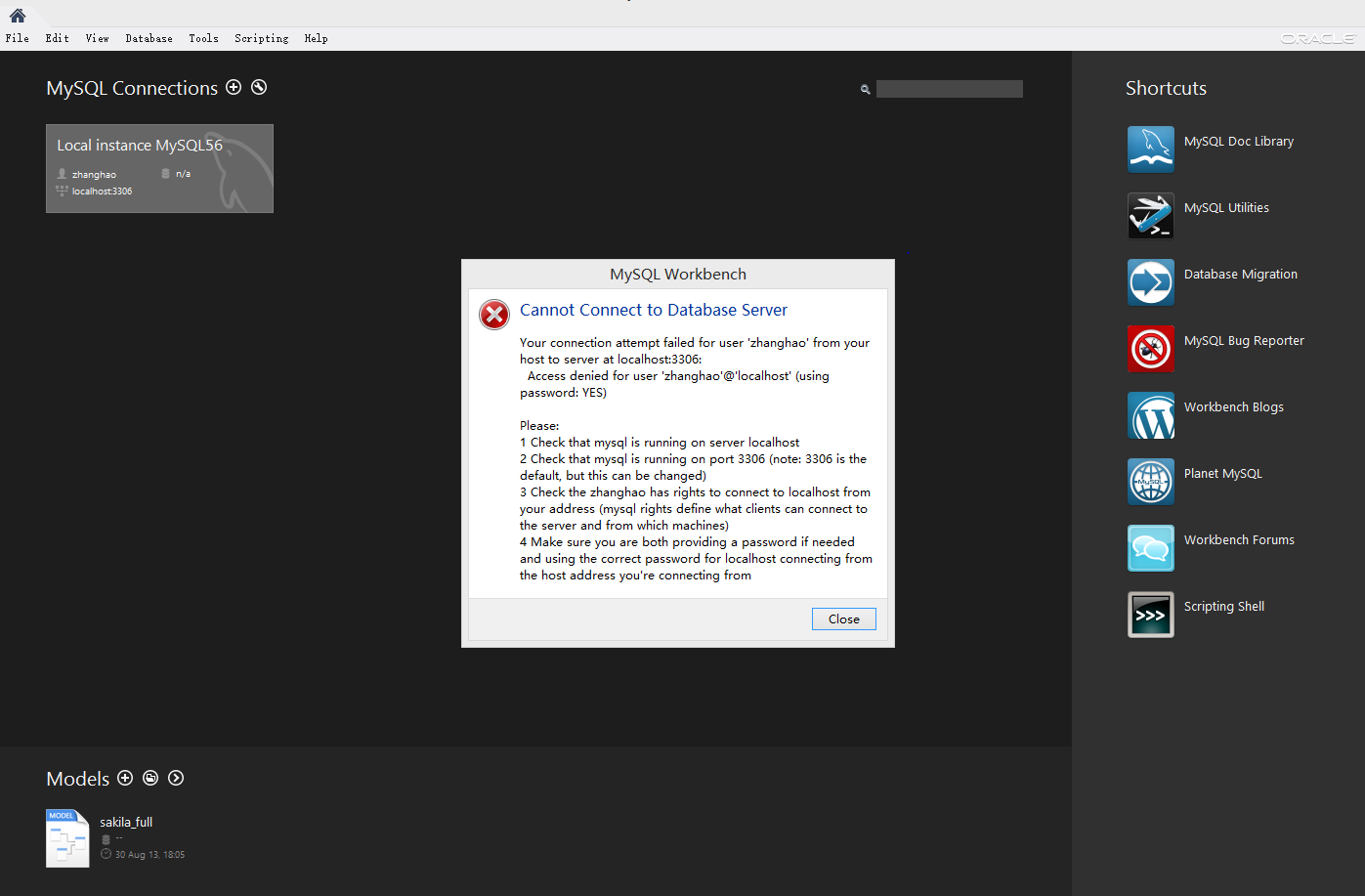This screenshot has width=1365, height=896.
Task: Open Planet MySQL globe icon
Action: (x=1151, y=482)
